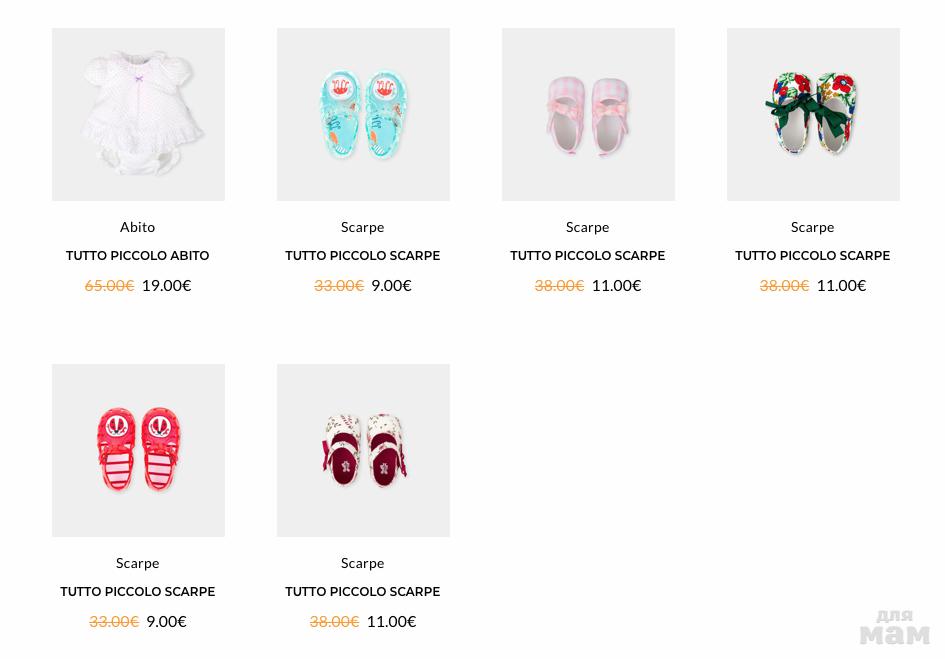Viewport: 945px width, 659px height.
Task: Open the turquoise jelly sandals thumbnail
Action: [x=363, y=114]
